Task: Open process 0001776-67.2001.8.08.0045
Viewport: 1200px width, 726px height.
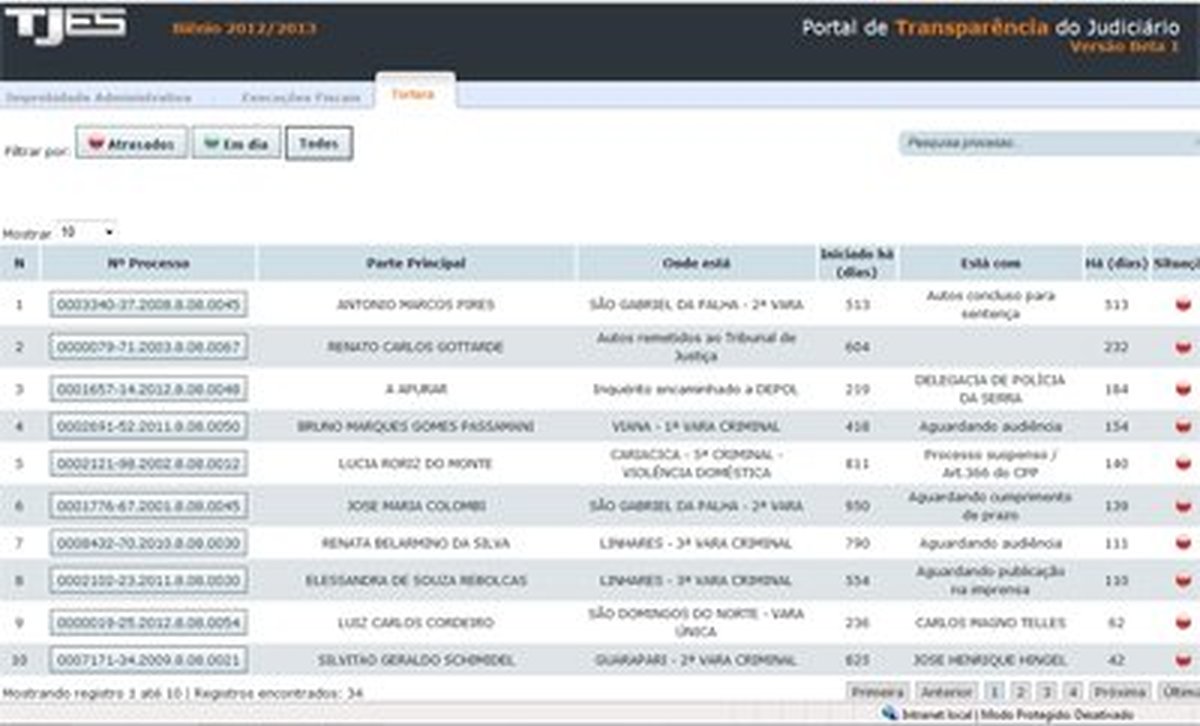Action: pos(148,506)
